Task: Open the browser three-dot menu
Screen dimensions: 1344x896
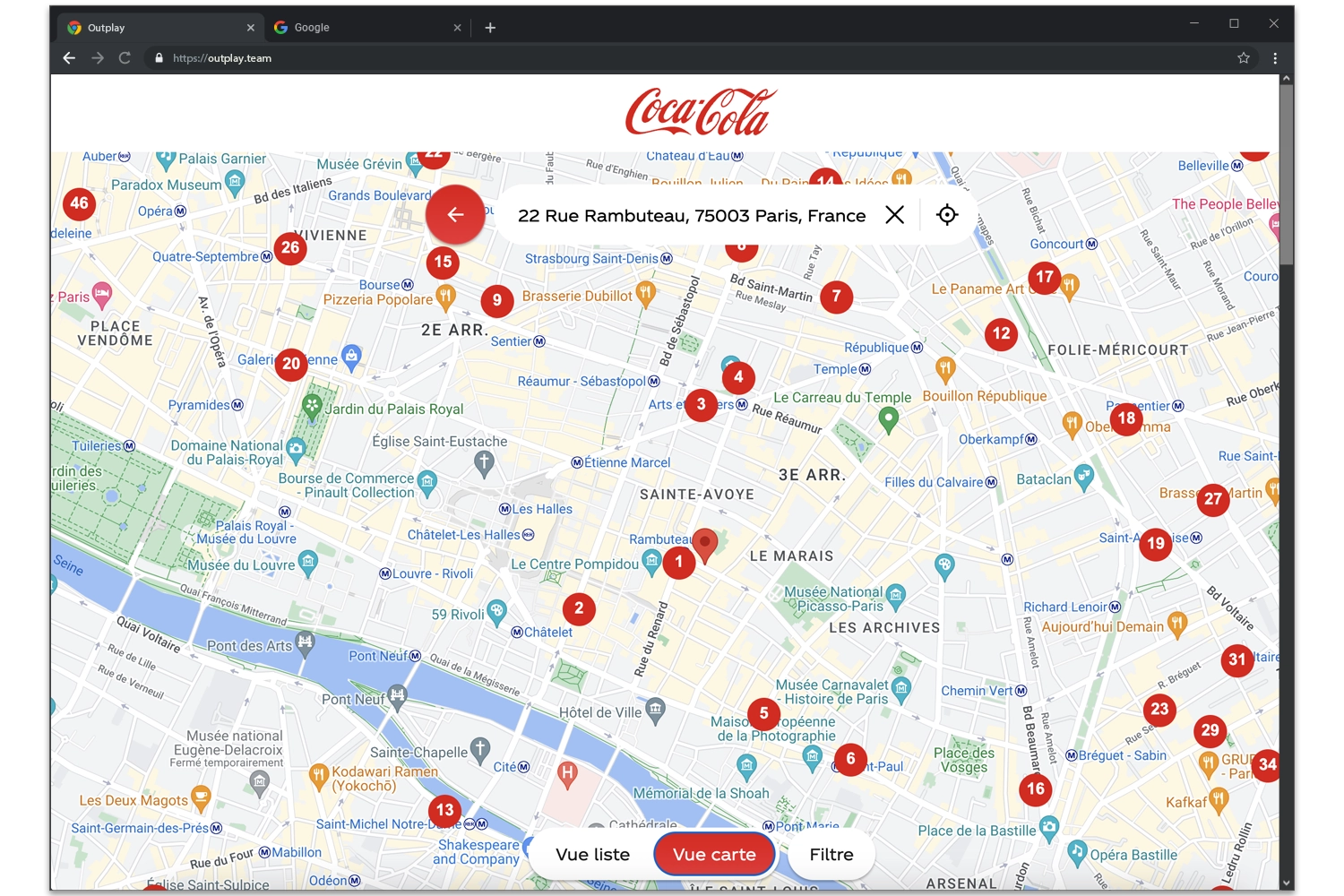Action: point(1275,58)
